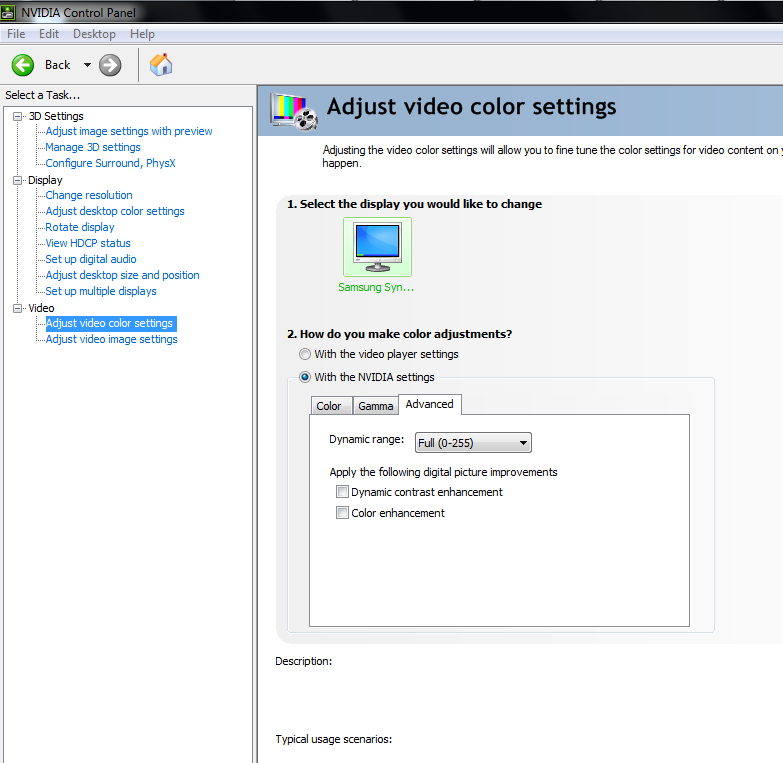Open the Desktop menu
783x763 pixels.
tap(94, 34)
